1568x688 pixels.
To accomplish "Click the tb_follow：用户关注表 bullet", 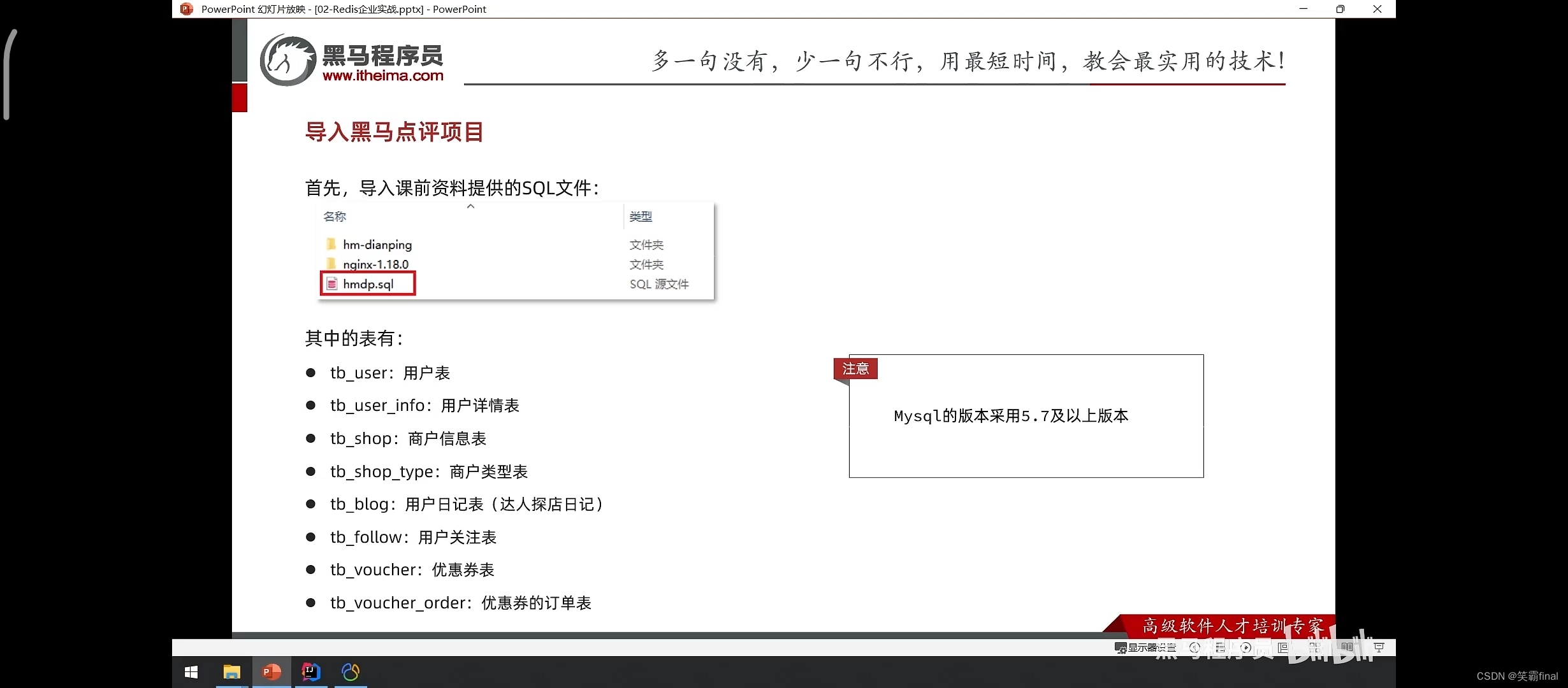I will coord(413,538).
